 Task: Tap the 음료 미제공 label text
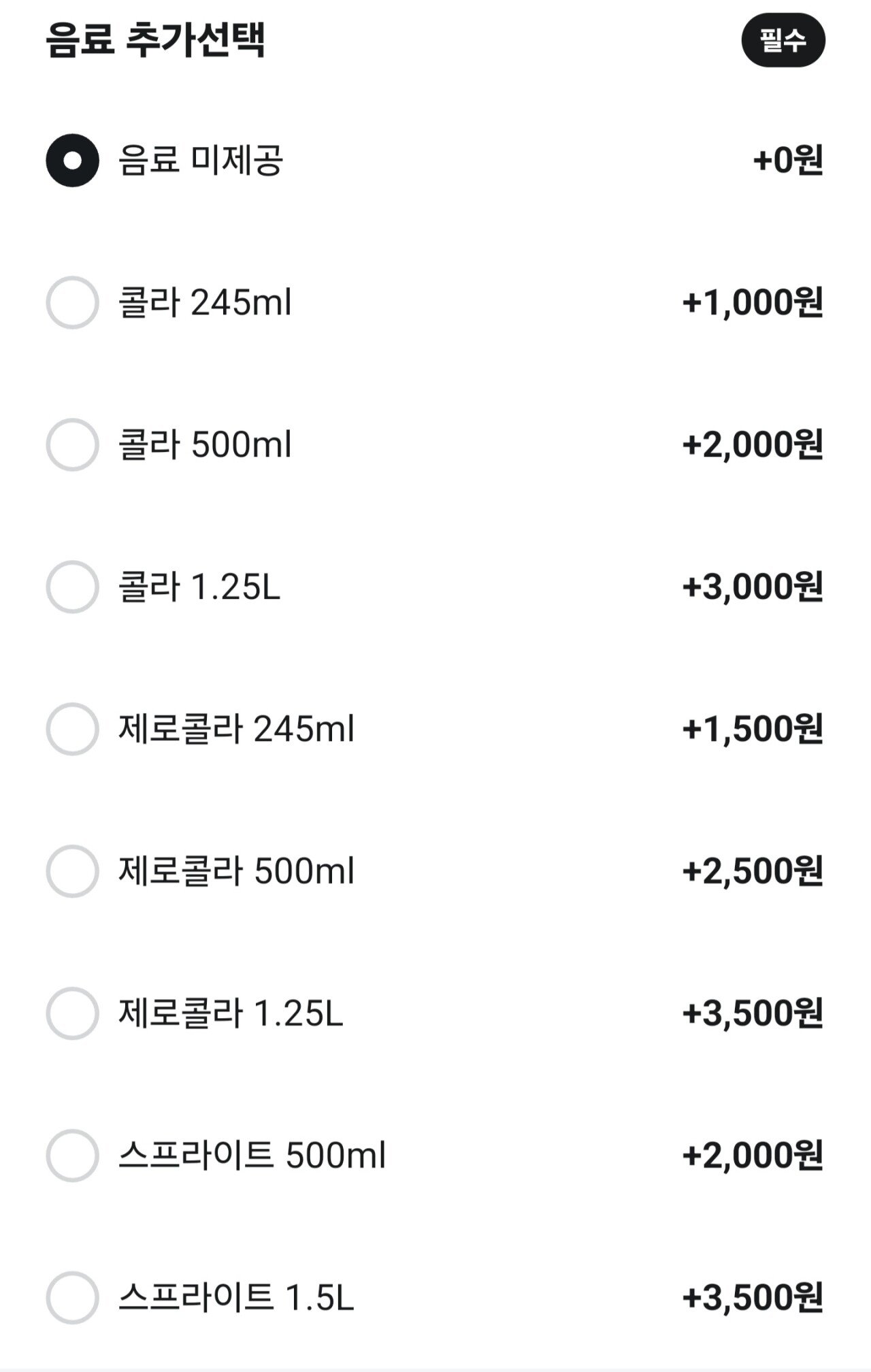point(201,161)
